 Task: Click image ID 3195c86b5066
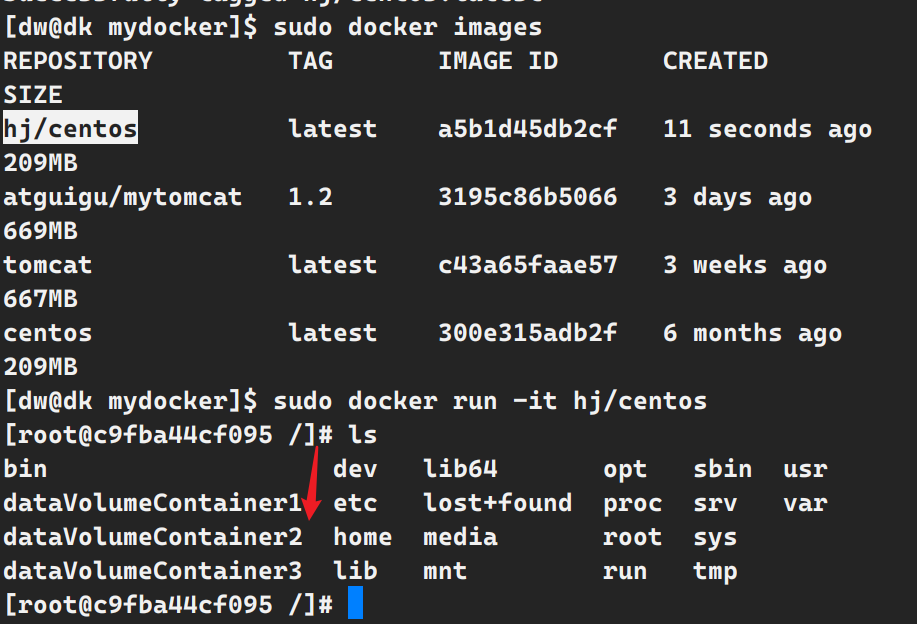(x=527, y=197)
